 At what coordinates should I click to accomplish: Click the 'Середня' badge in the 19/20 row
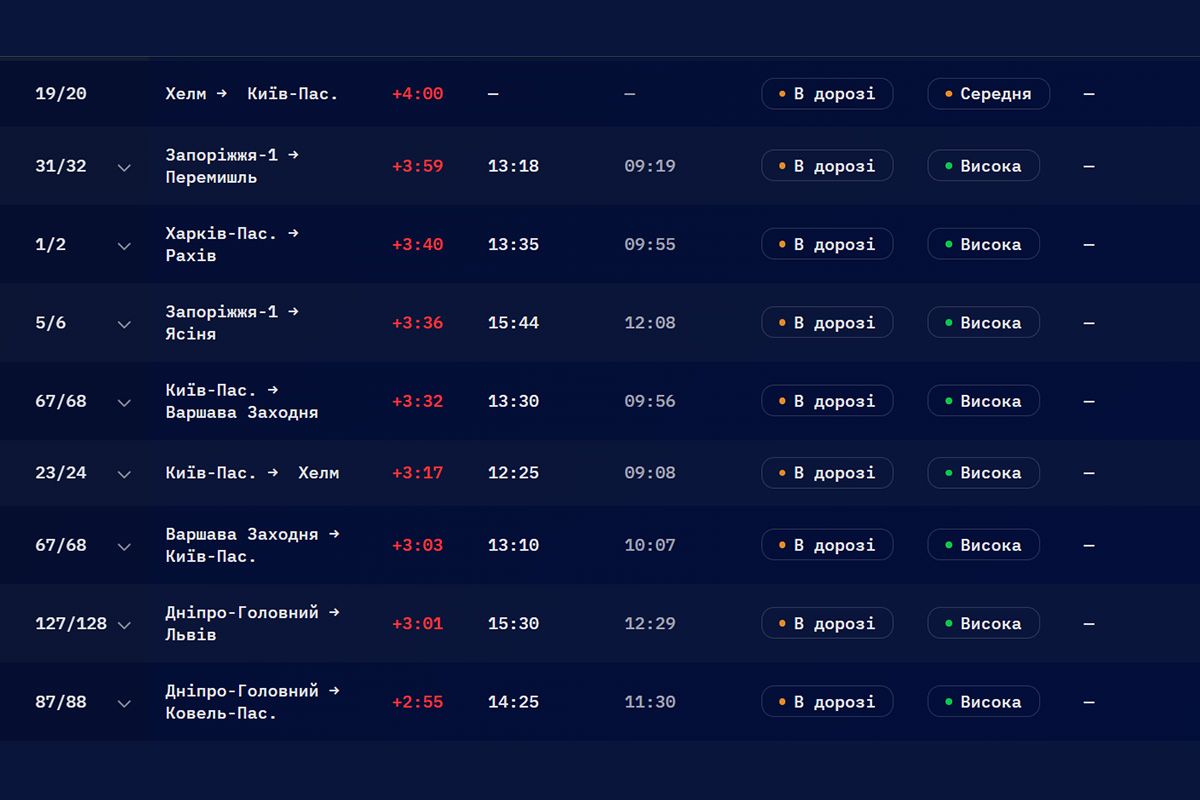click(x=989, y=94)
